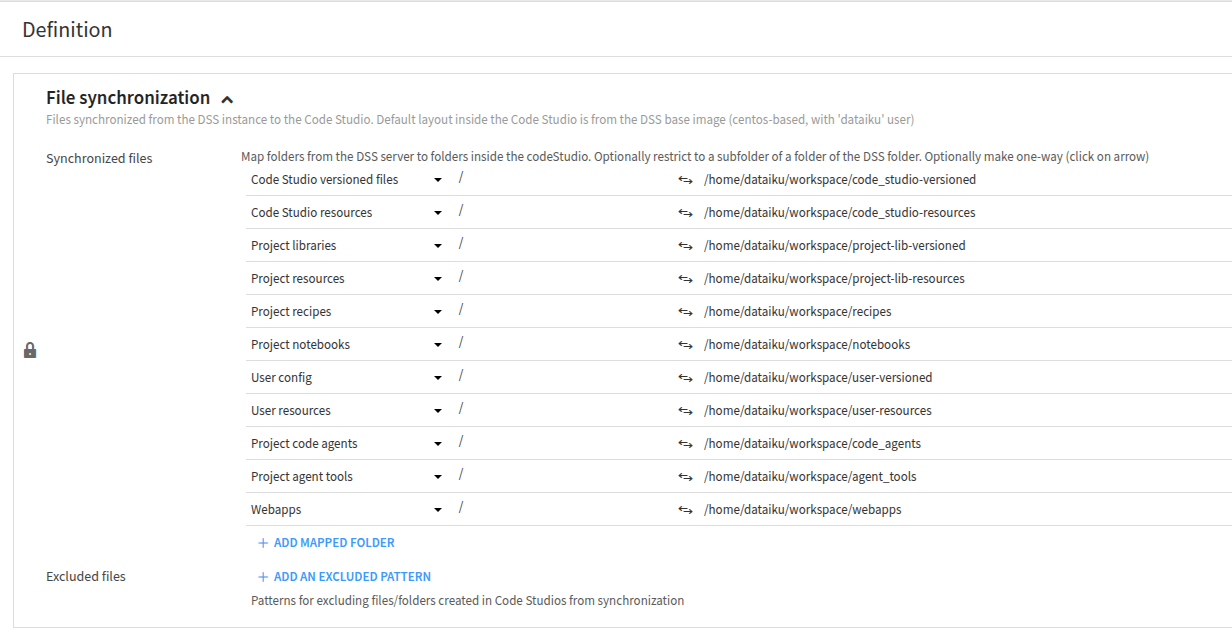
Task: Collapse the File synchronization section
Action: click(x=227, y=98)
